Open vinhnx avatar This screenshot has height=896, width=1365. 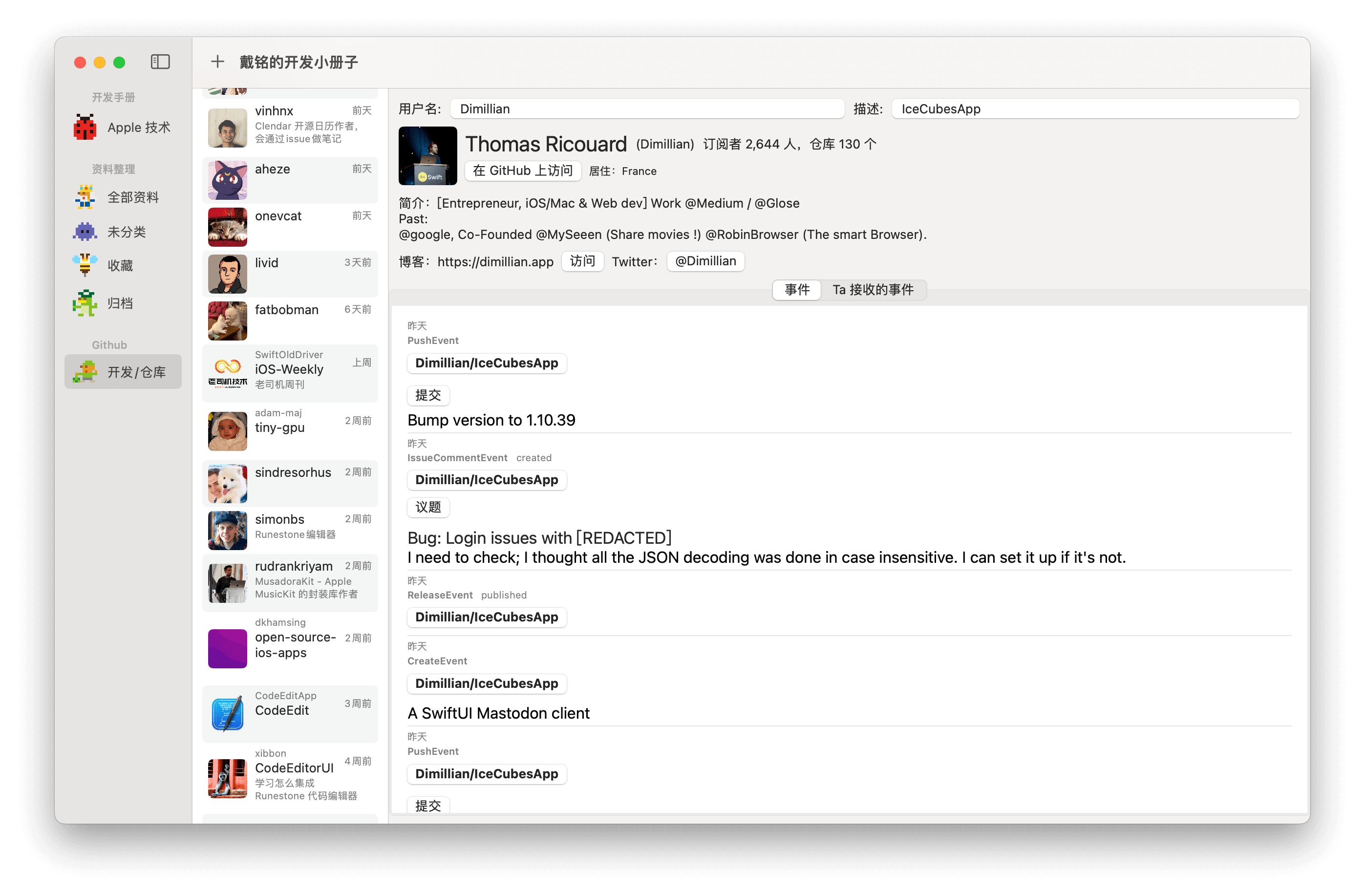[228, 128]
